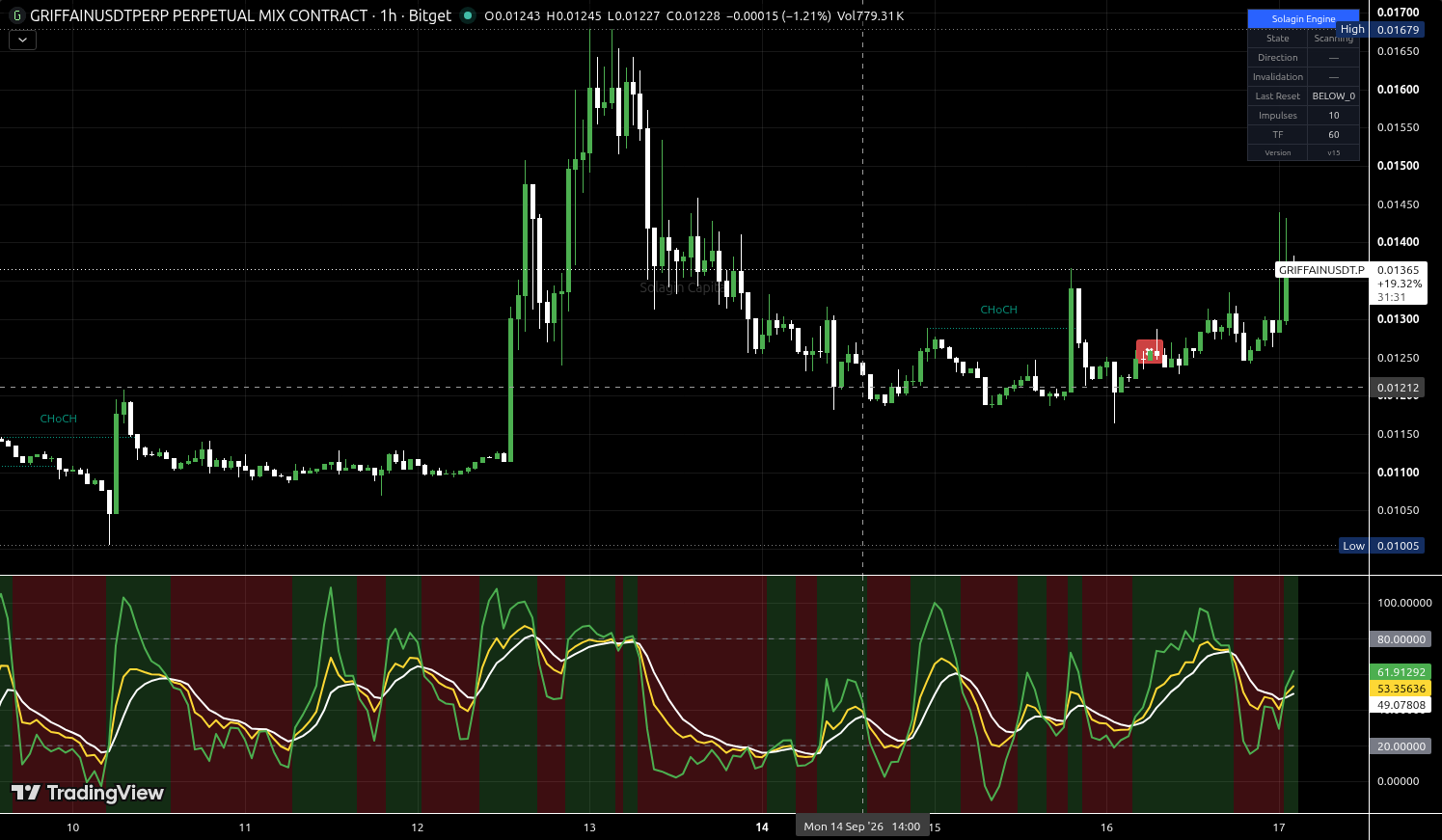Click the 0.01212 crosshair price label

click(1398, 388)
